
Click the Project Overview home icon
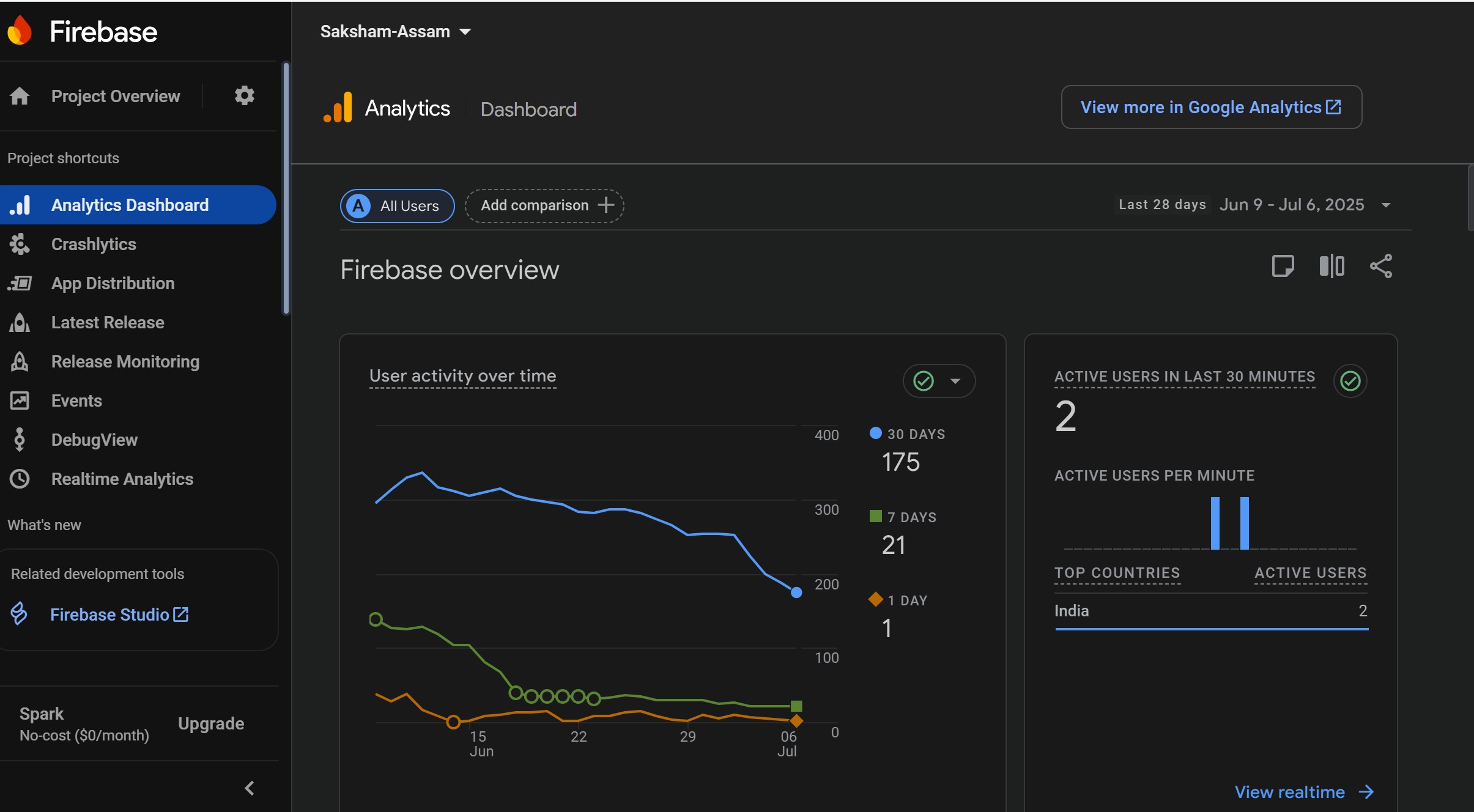(x=20, y=96)
